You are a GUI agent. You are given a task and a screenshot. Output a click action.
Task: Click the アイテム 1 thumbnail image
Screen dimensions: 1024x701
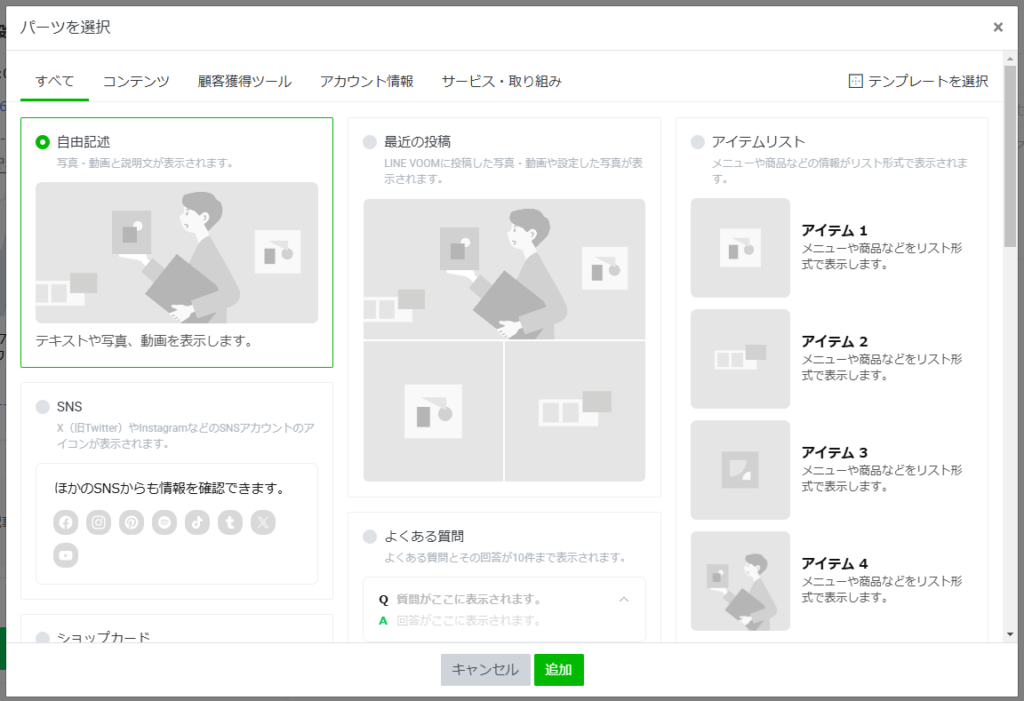coord(740,248)
